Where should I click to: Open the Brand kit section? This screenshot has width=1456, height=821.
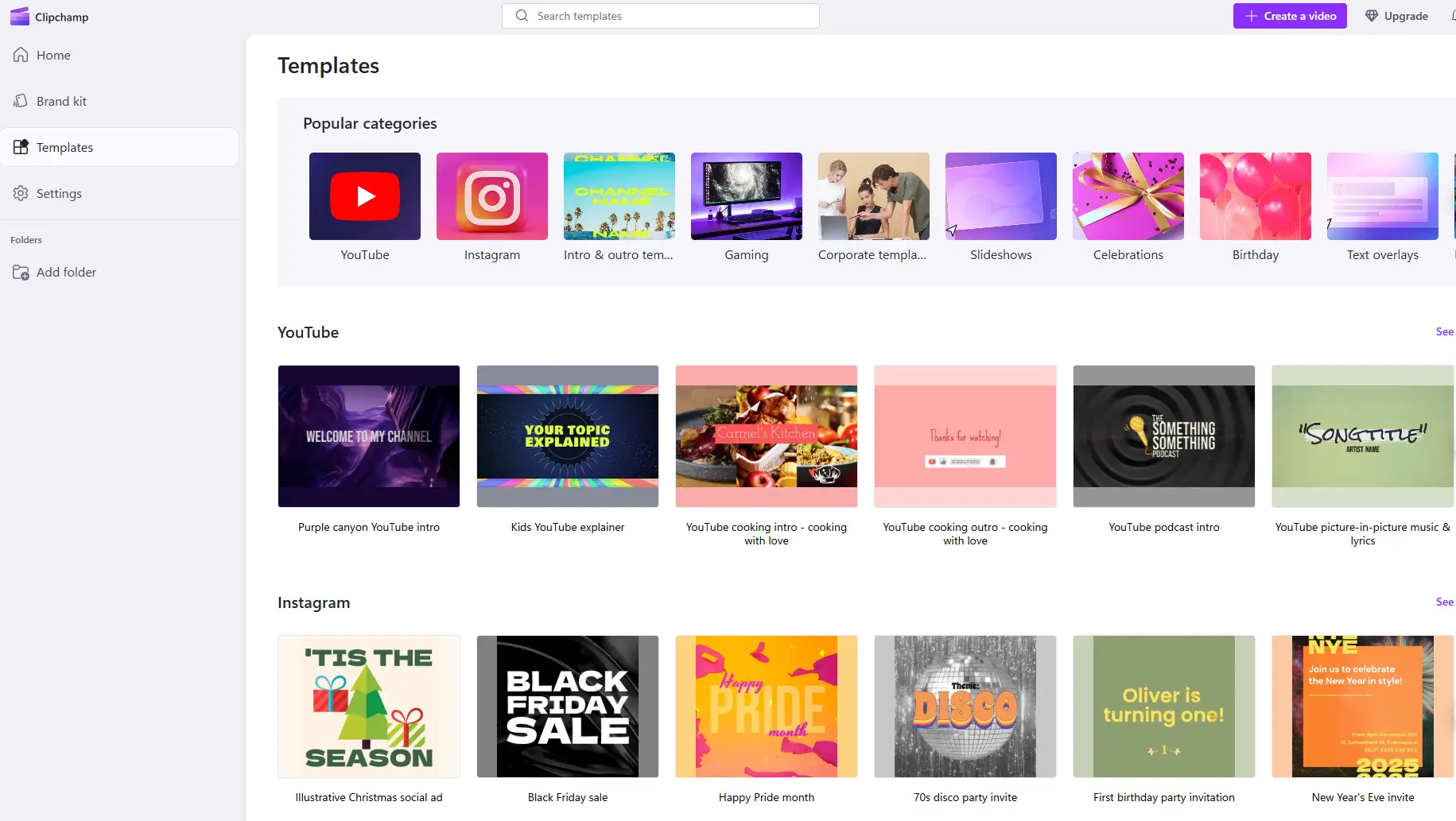61,102
